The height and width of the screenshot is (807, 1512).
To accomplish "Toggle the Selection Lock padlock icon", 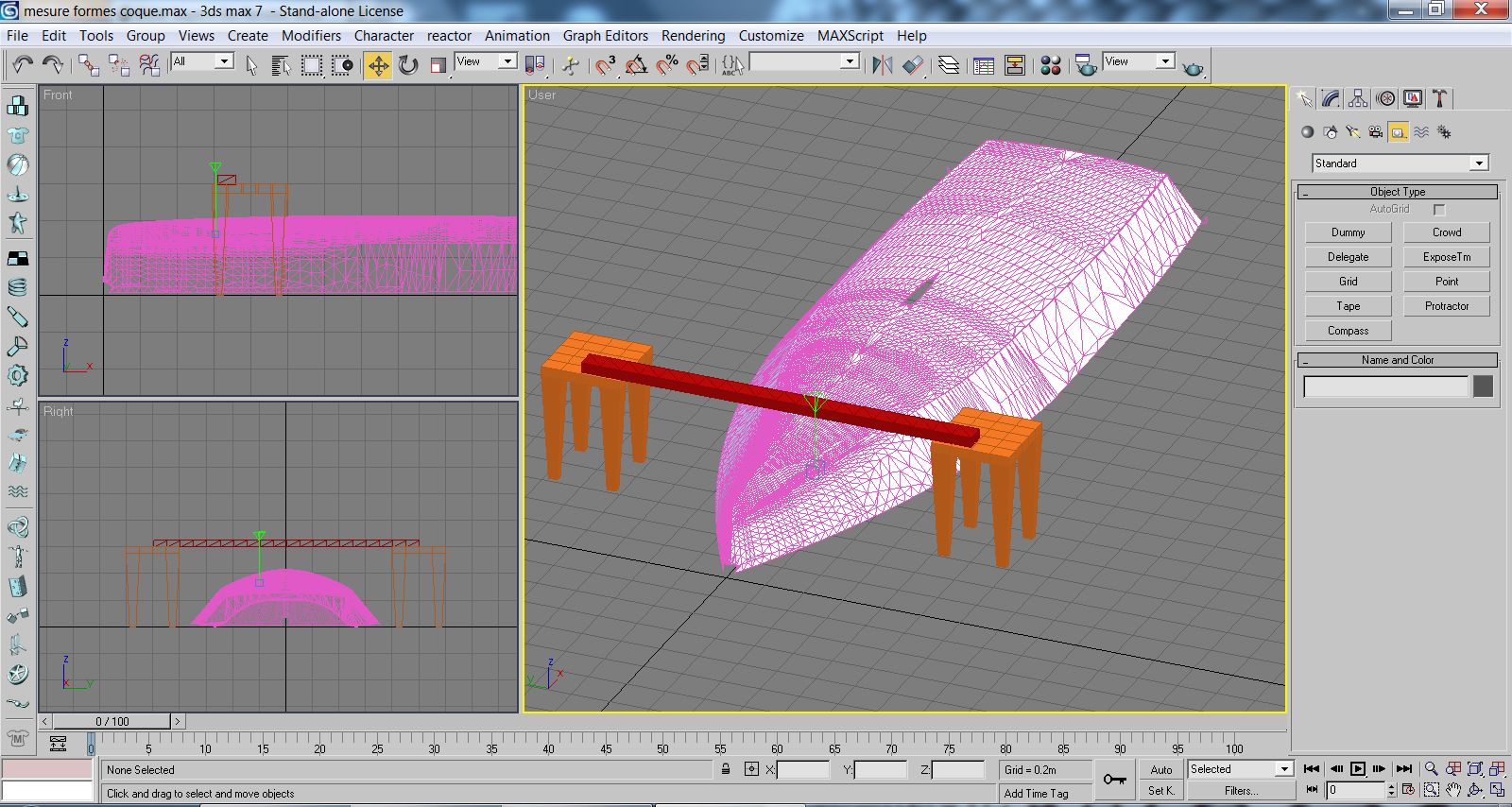I will (x=726, y=769).
